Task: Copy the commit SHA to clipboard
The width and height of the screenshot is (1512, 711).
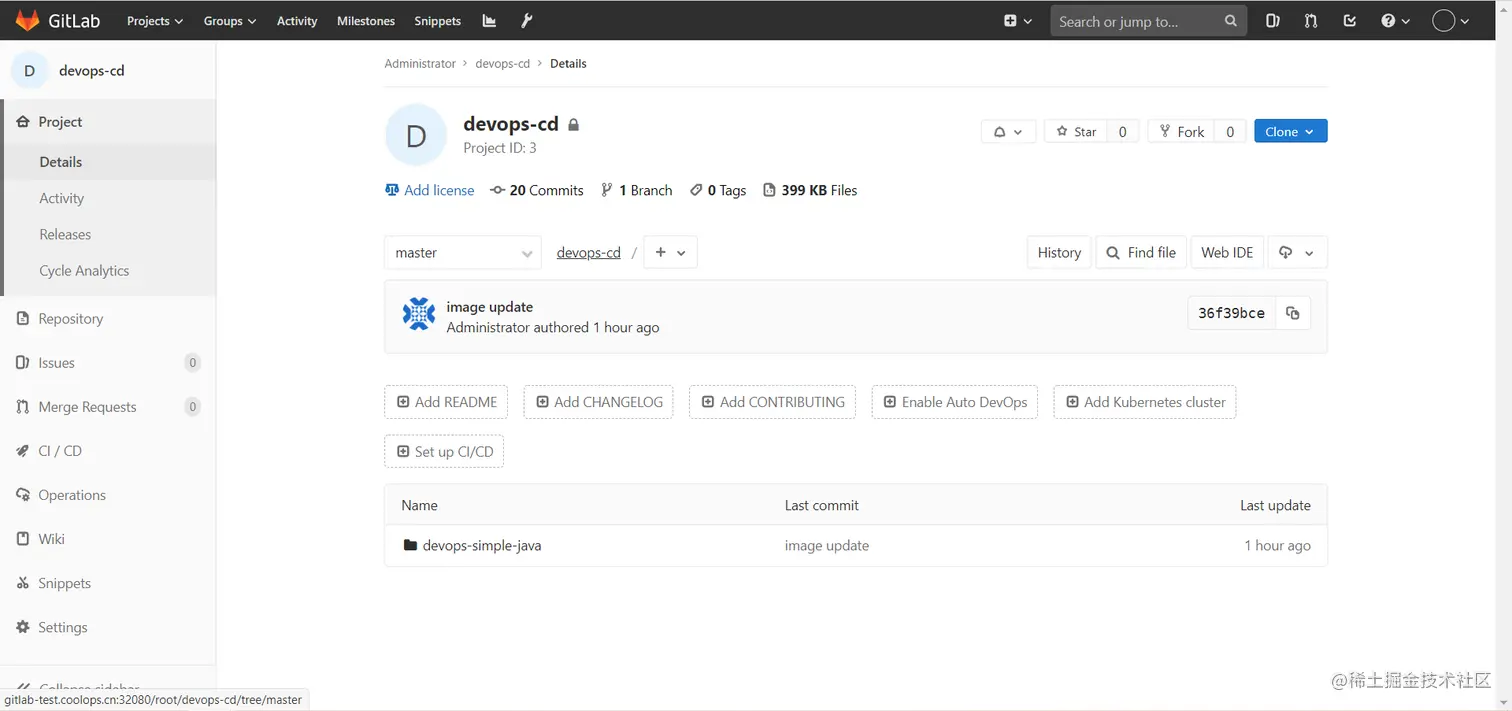Action: pyautogui.click(x=1292, y=313)
